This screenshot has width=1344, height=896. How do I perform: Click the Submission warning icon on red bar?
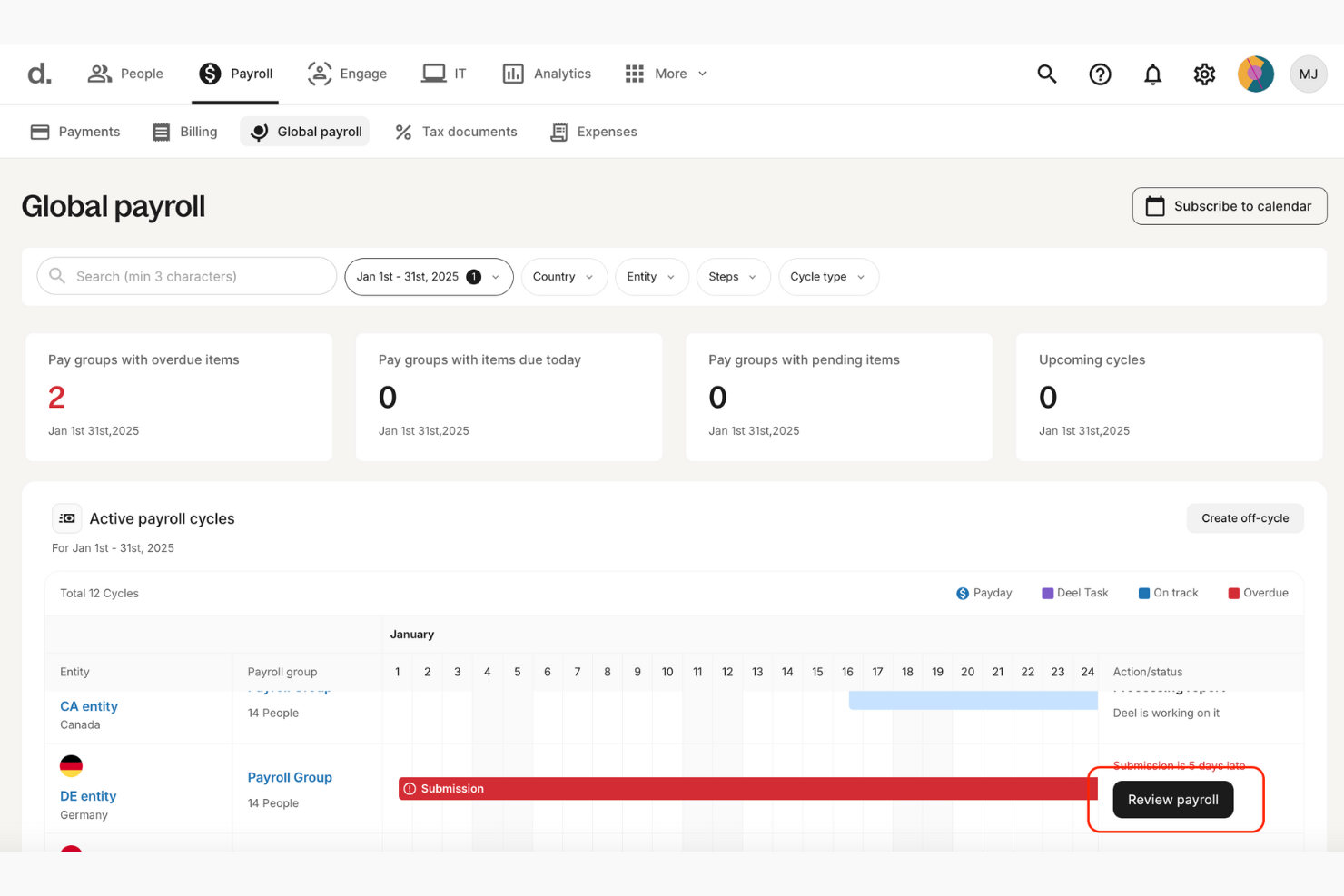410,789
